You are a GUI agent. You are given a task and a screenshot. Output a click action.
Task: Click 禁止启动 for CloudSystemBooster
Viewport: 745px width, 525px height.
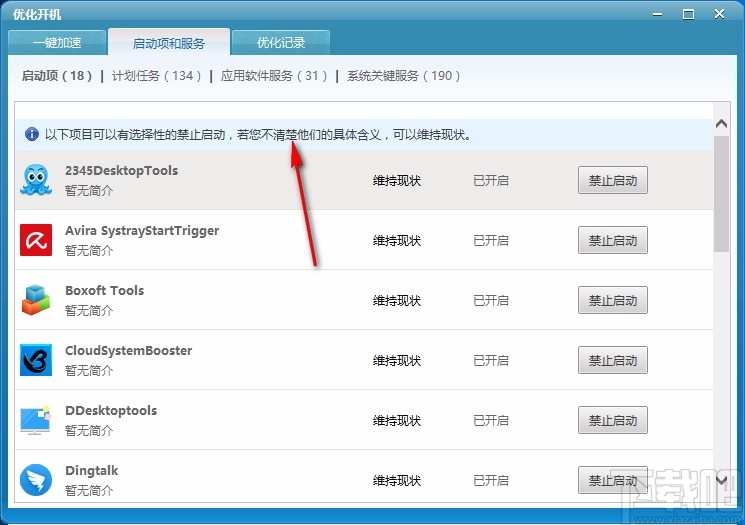[x=612, y=360]
